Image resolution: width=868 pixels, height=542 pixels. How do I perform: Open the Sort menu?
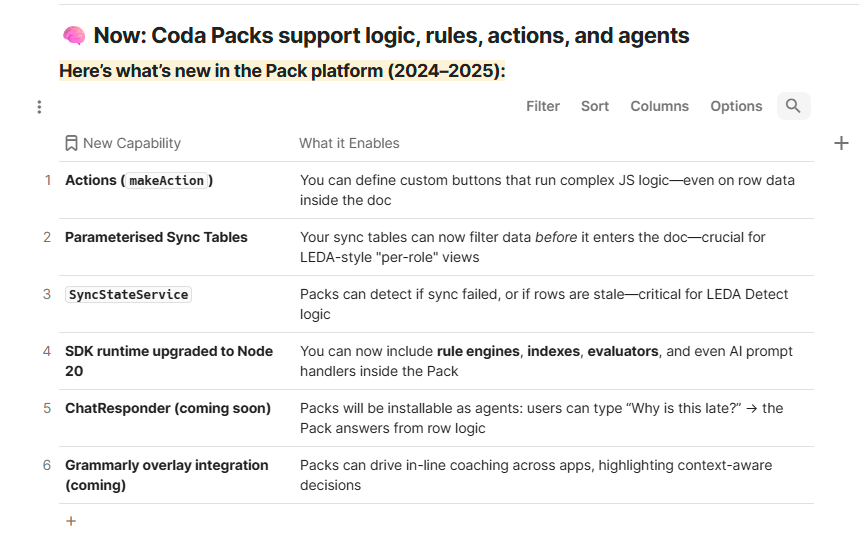point(595,106)
